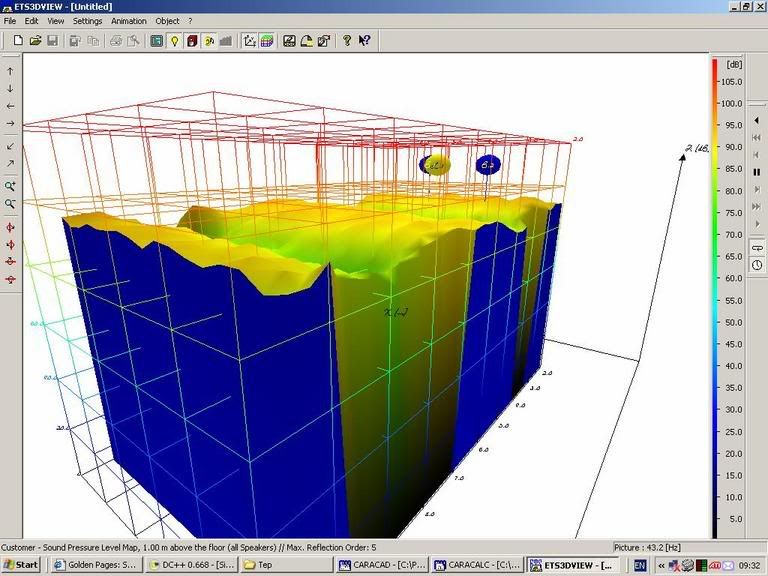Click the light bulb toolbar icon
Screen dimensions: 768x576
pyautogui.click(x=174, y=41)
